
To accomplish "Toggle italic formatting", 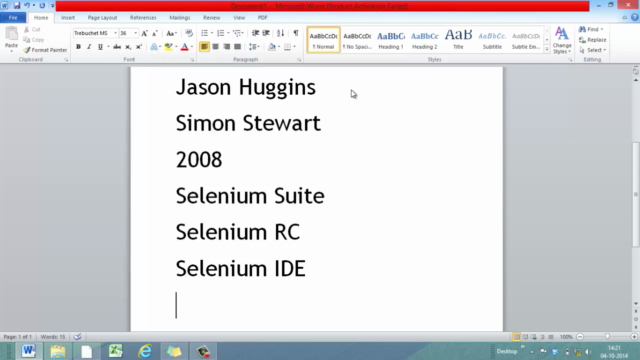I will click(89, 47).
